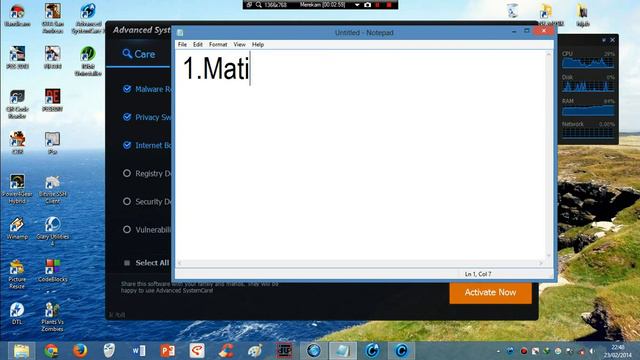Viewport: 640px width, 360px height.
Task: Open the Bitvise SSH Client desktop shortcut
Action: point(52,189)
